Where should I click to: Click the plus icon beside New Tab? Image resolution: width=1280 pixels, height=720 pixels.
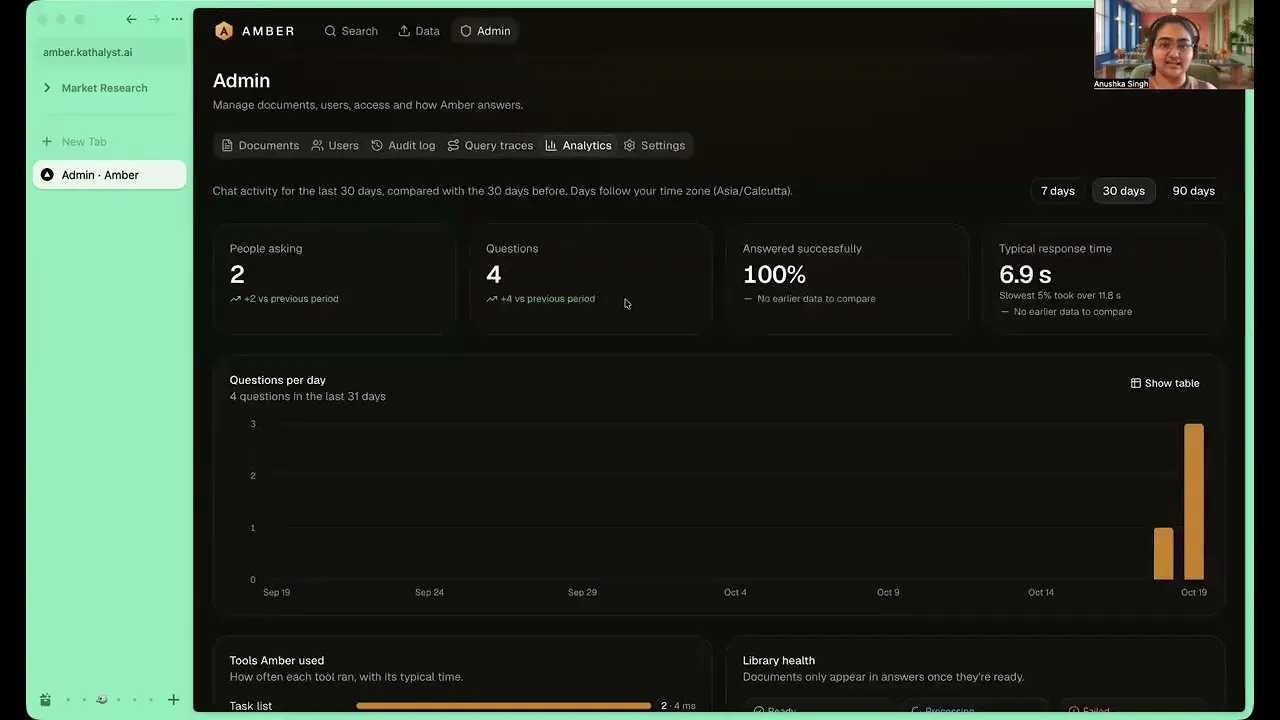point(47,142)
